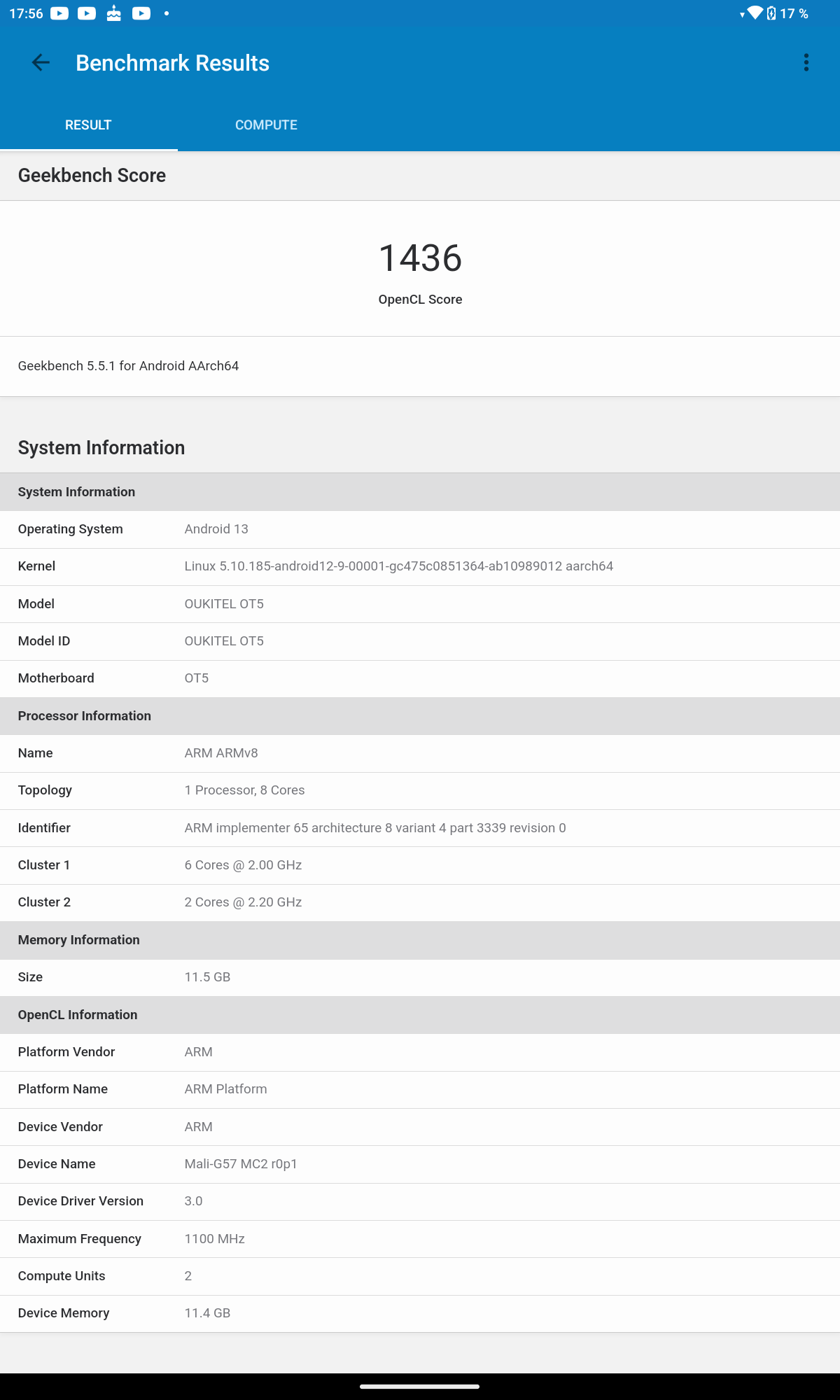This screenshot has width=840, height=1400.
Task: Select the '1100 MHz' frequency value
Action: coord(214,1239)
